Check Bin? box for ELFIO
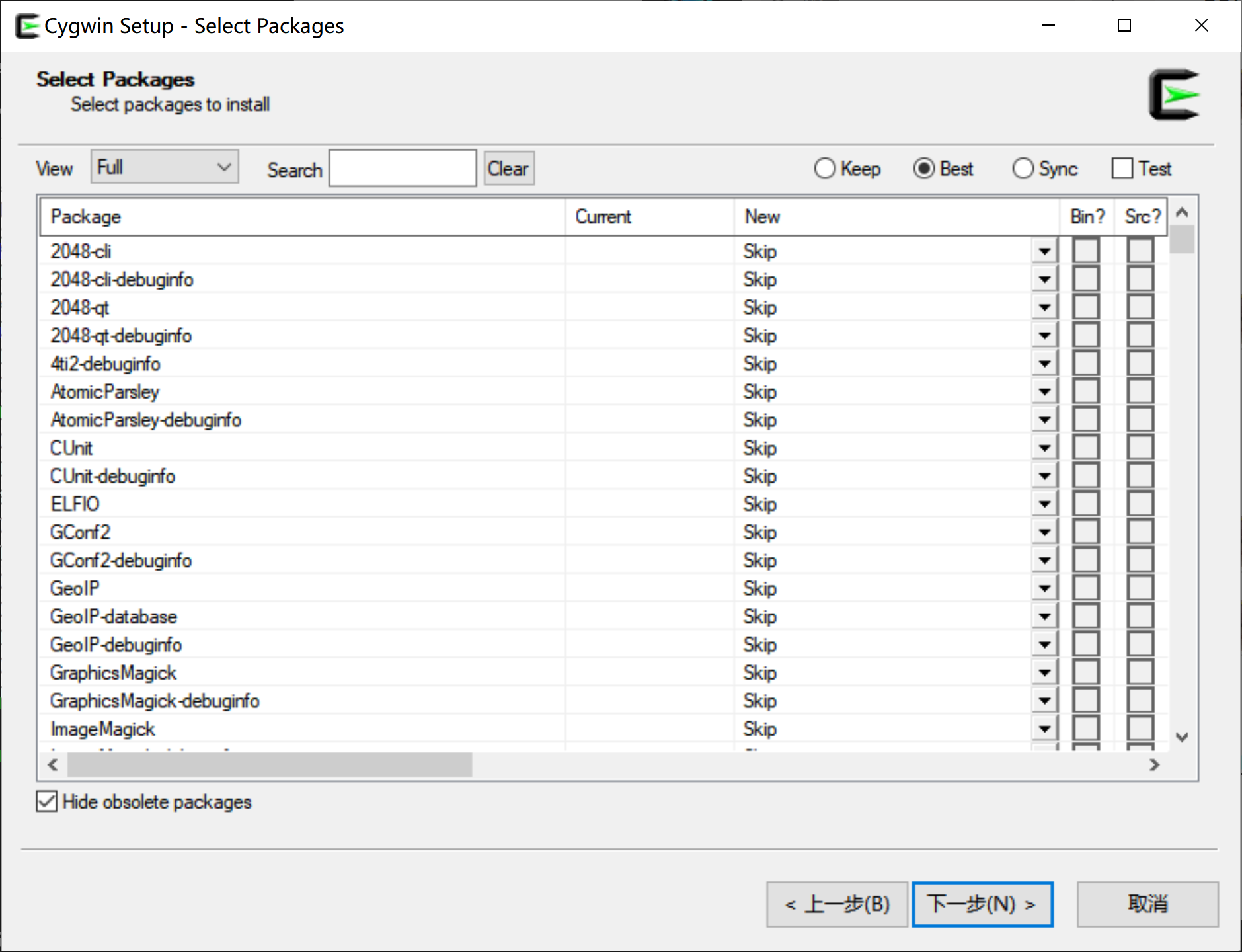 (x=1086, y=504)
